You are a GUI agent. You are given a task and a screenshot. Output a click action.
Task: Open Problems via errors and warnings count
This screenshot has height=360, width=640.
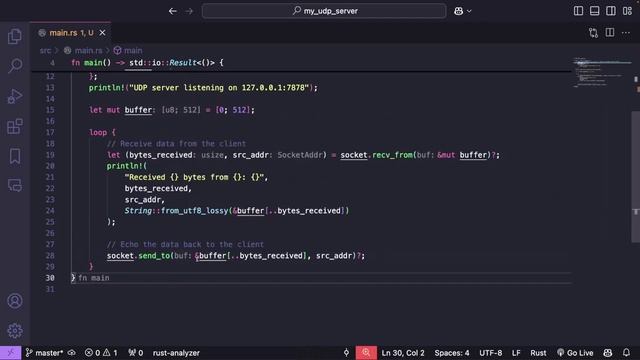coord(101,353)
